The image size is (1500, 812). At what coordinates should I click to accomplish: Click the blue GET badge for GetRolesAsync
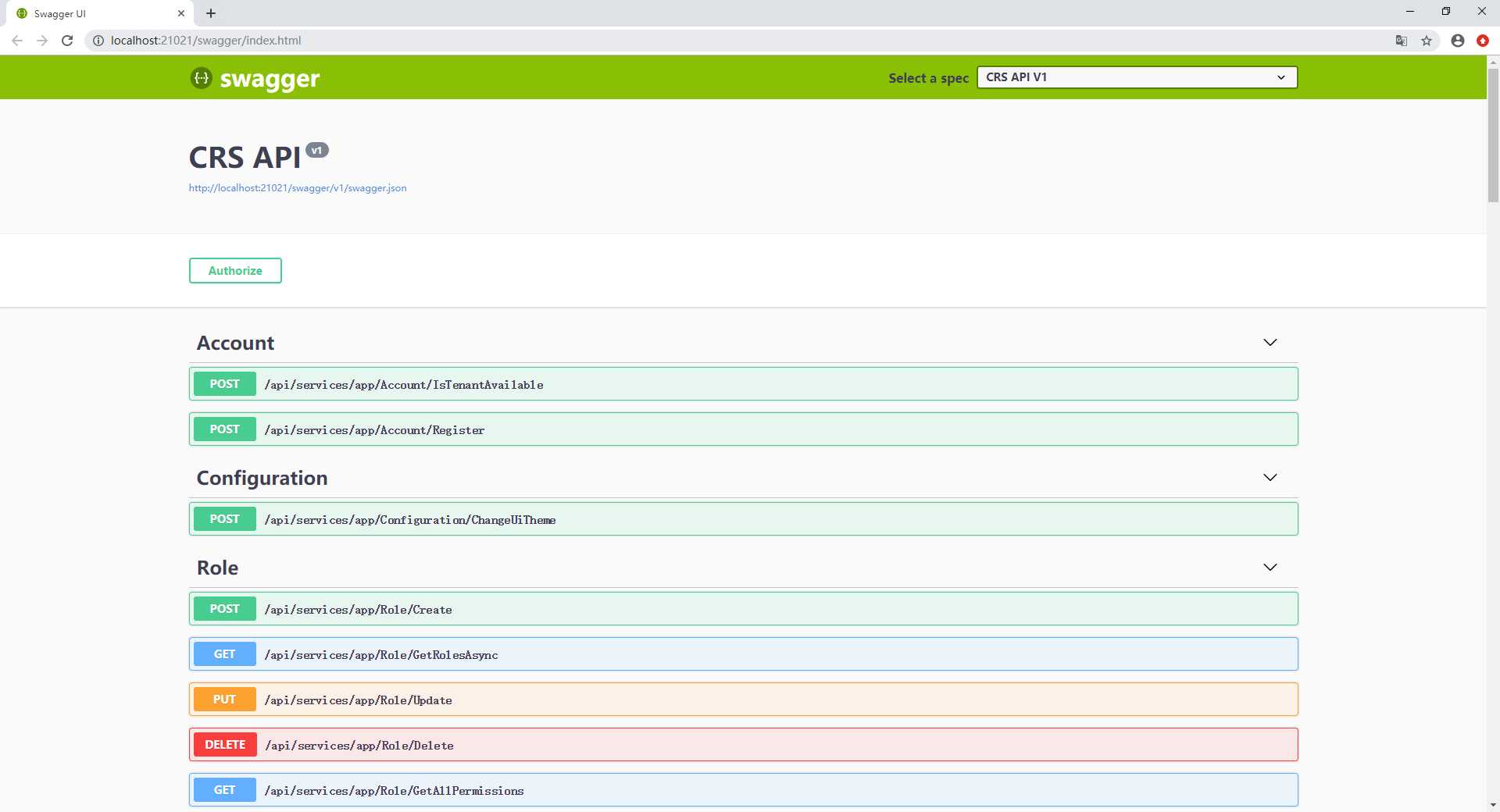click(x=224, y=654)
